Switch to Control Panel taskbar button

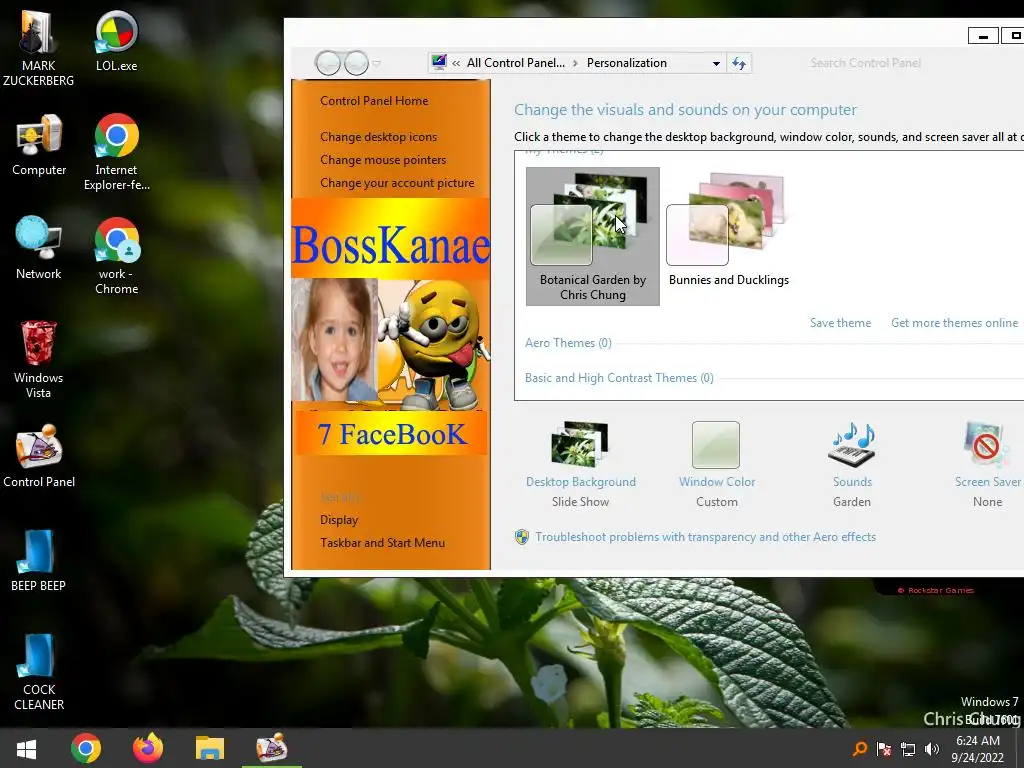point(272,748)
